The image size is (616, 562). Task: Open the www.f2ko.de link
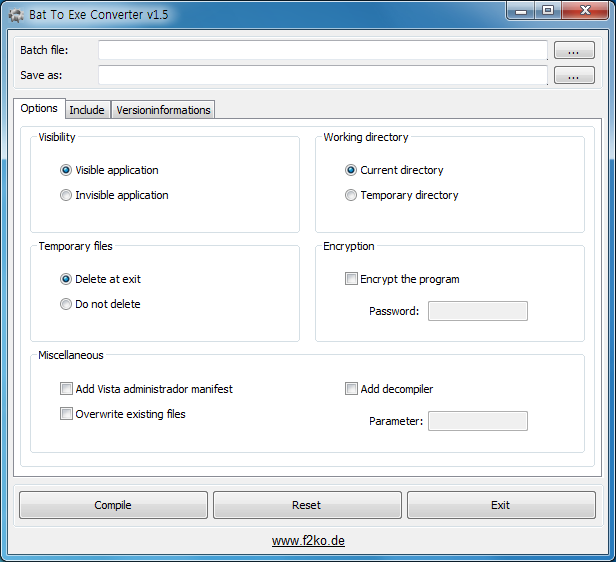tap(308, 541)
